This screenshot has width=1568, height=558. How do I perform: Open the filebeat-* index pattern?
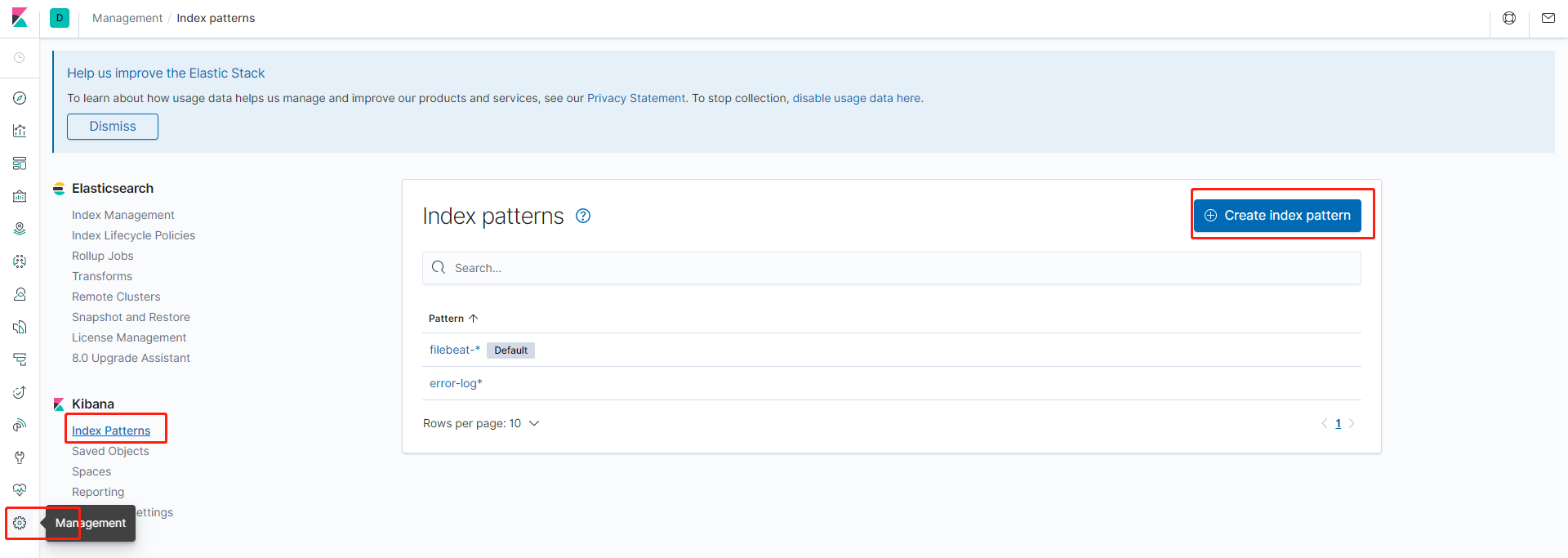click(454, 350)
